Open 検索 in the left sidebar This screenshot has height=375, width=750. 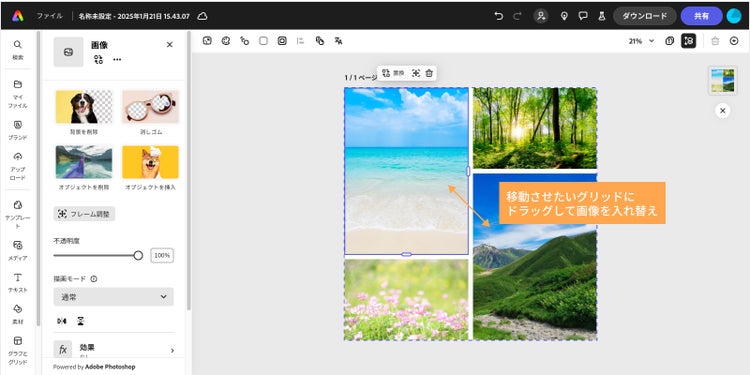(x=18, y=50)
